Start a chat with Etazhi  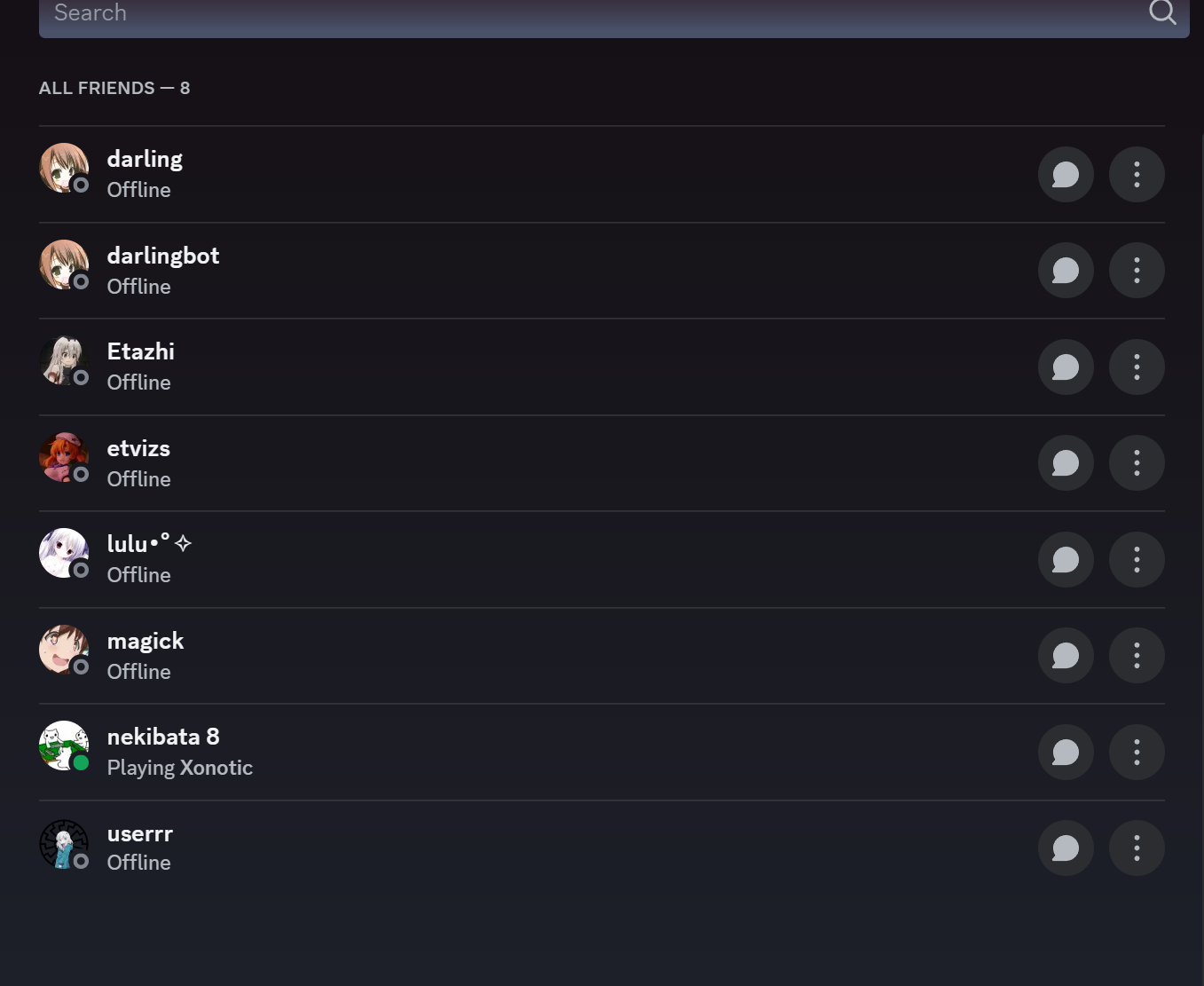pyautogui.click(x=1066, y=367)
